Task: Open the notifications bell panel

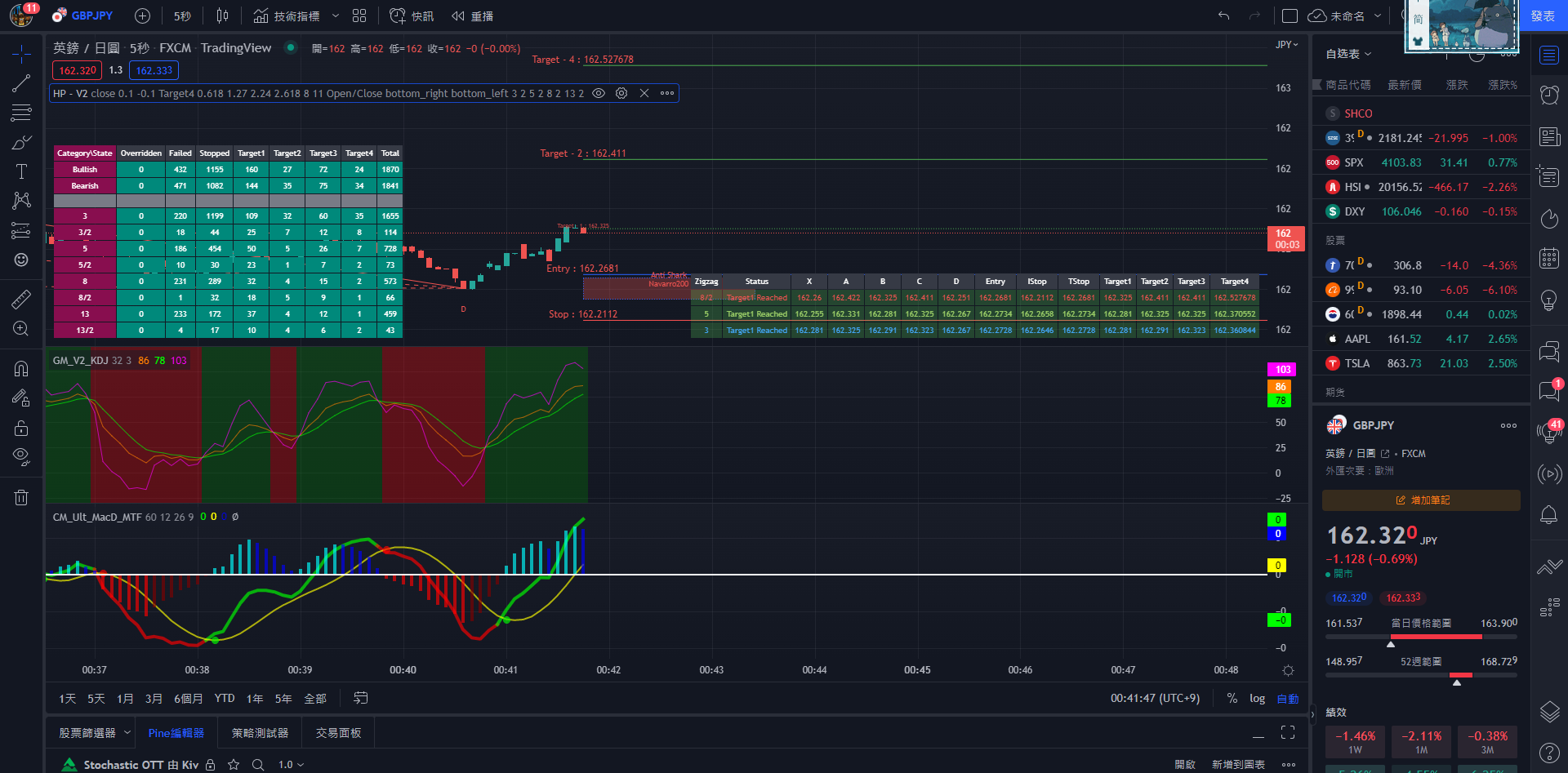Action: [x=1549, y=514]
